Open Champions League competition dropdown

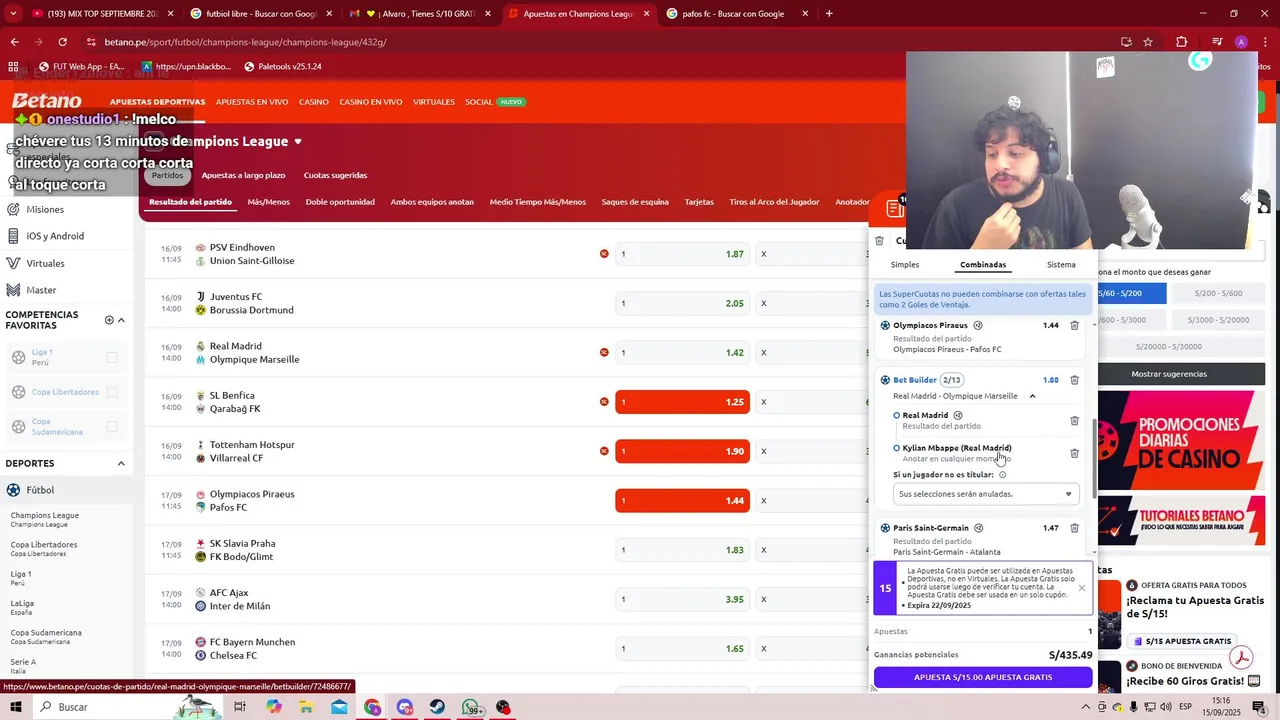[x=298, y=142]
